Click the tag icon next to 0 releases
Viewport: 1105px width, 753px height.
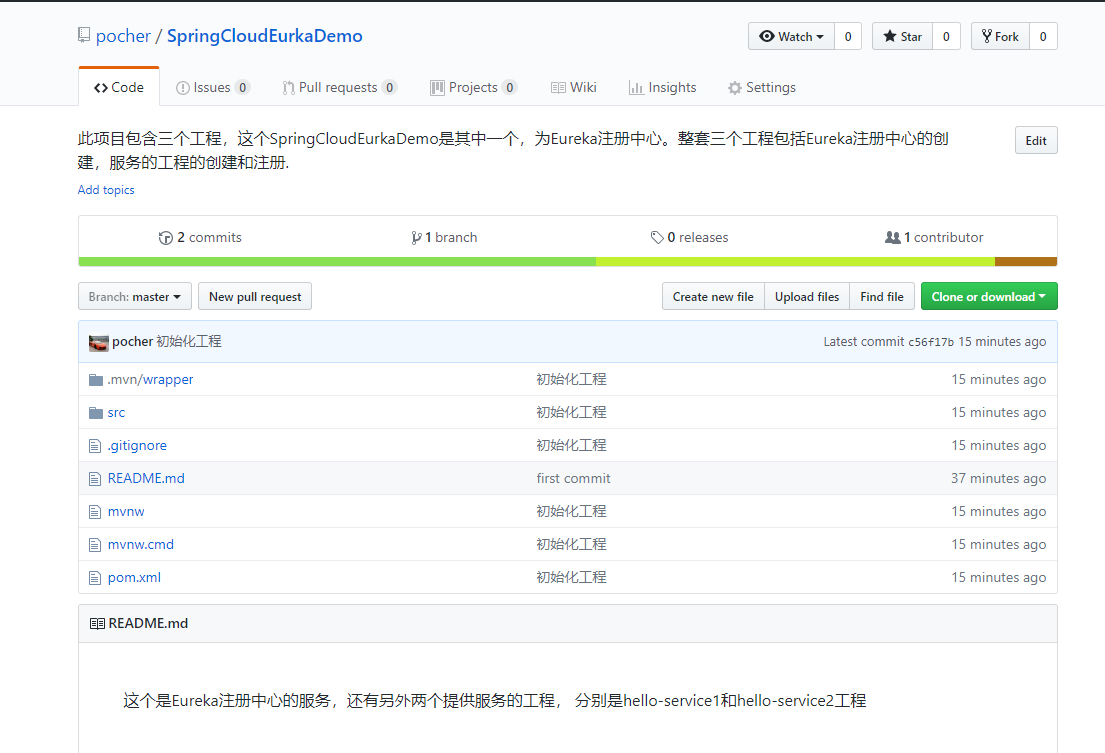[x=657, y=237]
